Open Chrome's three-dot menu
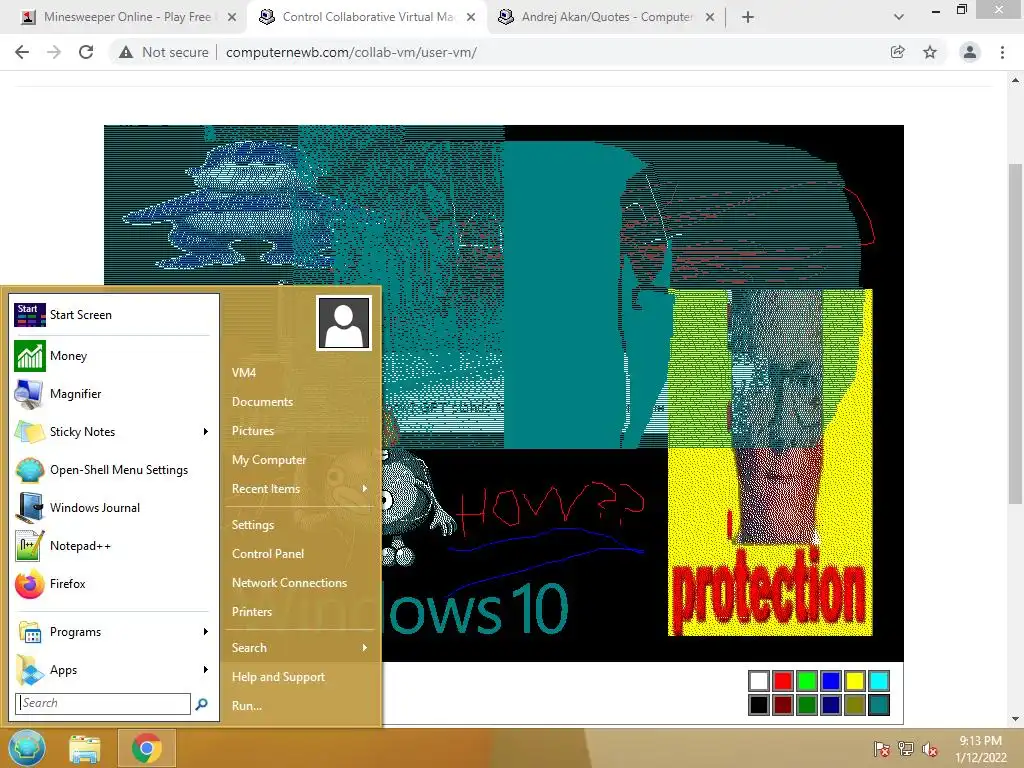The width and height of the screenshot is (1024, 768). click(x=1002, y=52)
